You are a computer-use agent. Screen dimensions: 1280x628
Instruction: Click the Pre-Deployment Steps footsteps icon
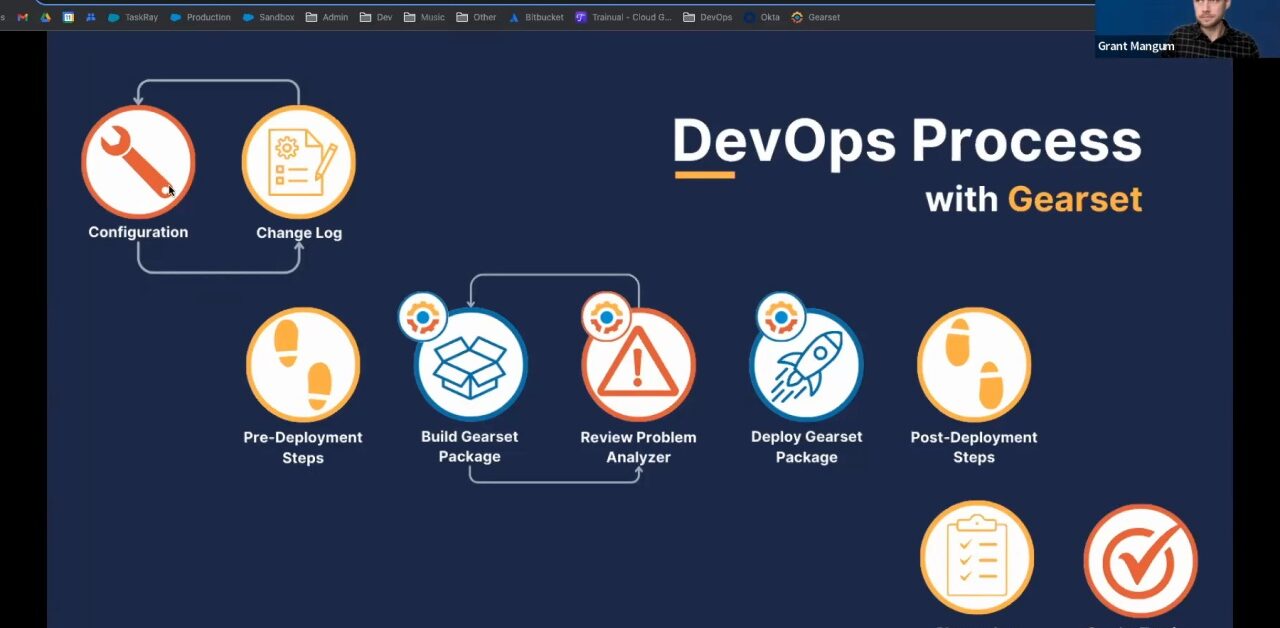(x=303, y=363)
